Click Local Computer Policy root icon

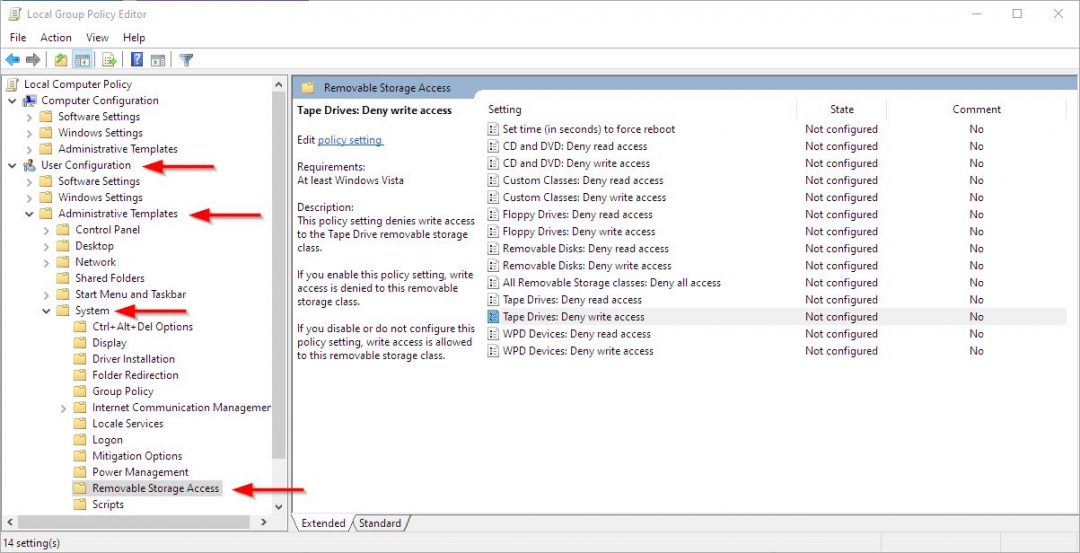13,84
